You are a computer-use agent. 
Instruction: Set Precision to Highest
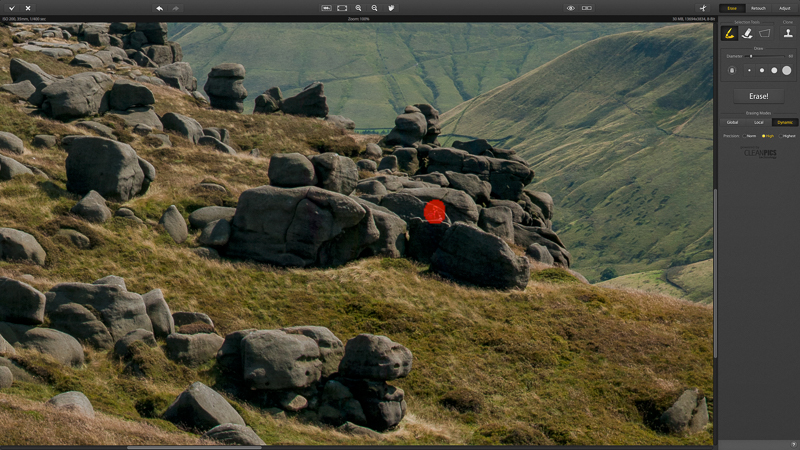pos(787,135)
